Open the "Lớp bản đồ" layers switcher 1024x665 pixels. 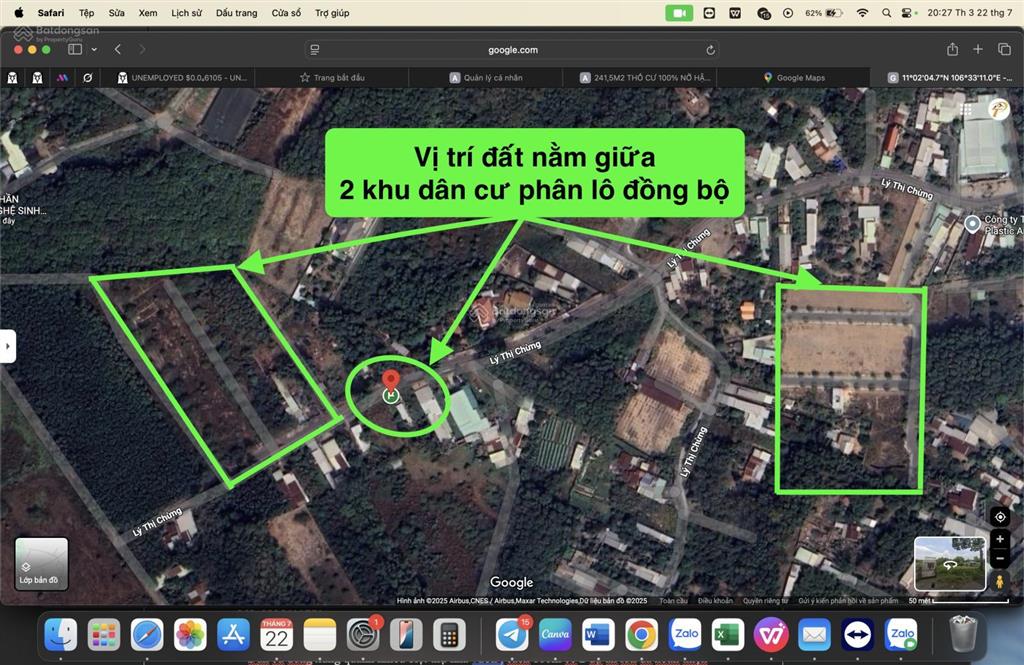click(x=41, y=563)
